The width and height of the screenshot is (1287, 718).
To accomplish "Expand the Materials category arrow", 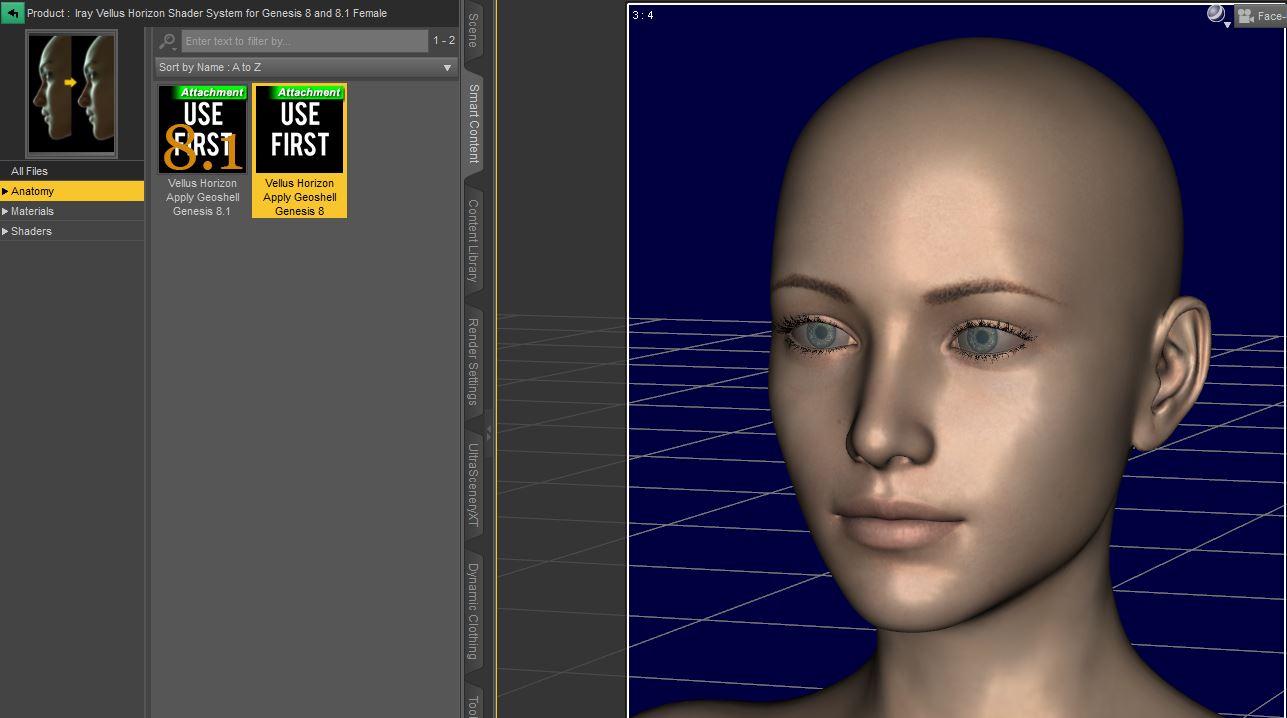I will (5, 211).
